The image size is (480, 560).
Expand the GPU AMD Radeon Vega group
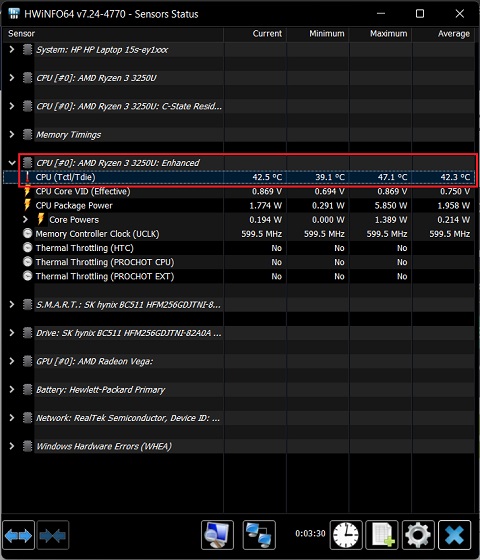pos(12,361)
